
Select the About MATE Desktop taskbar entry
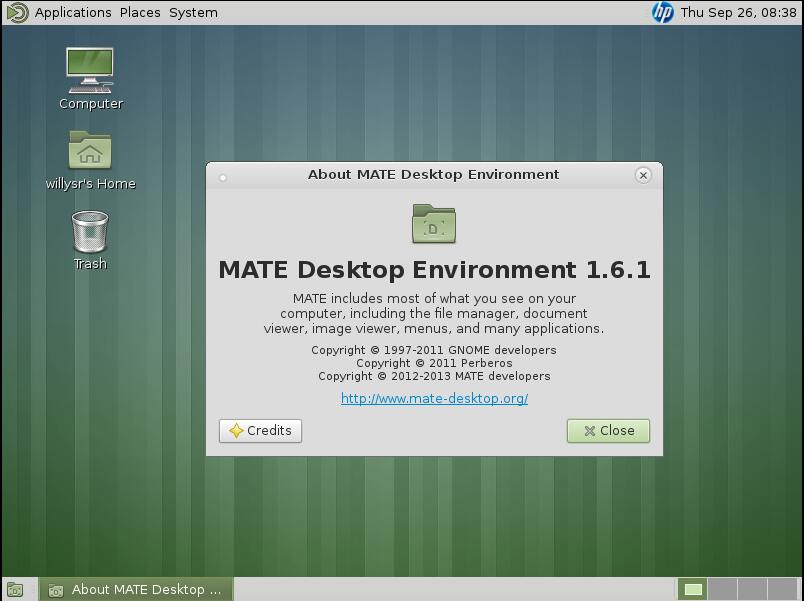point(136,590)
